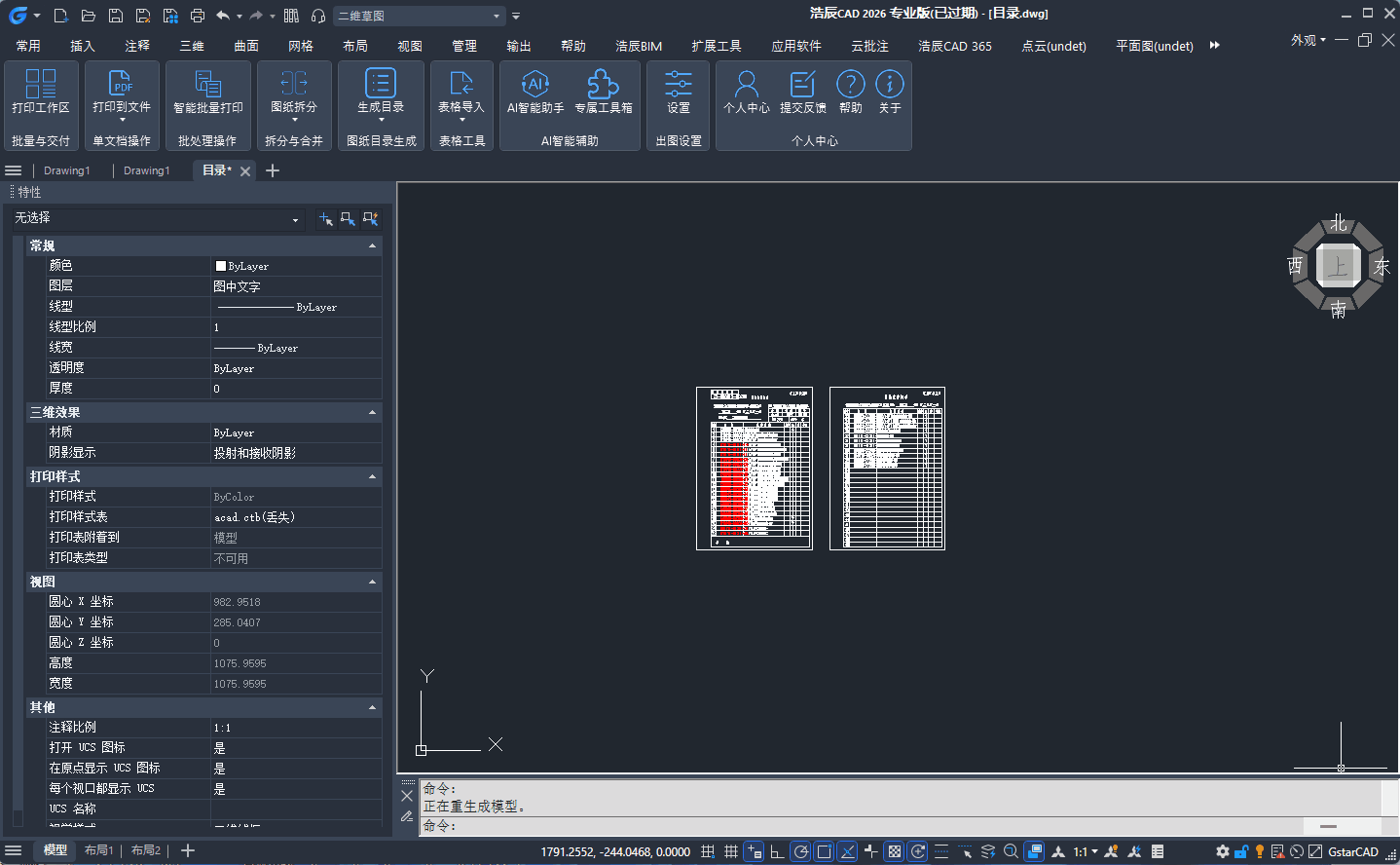
Task: Click the 关于 about info icon
Action: (890, 84)
